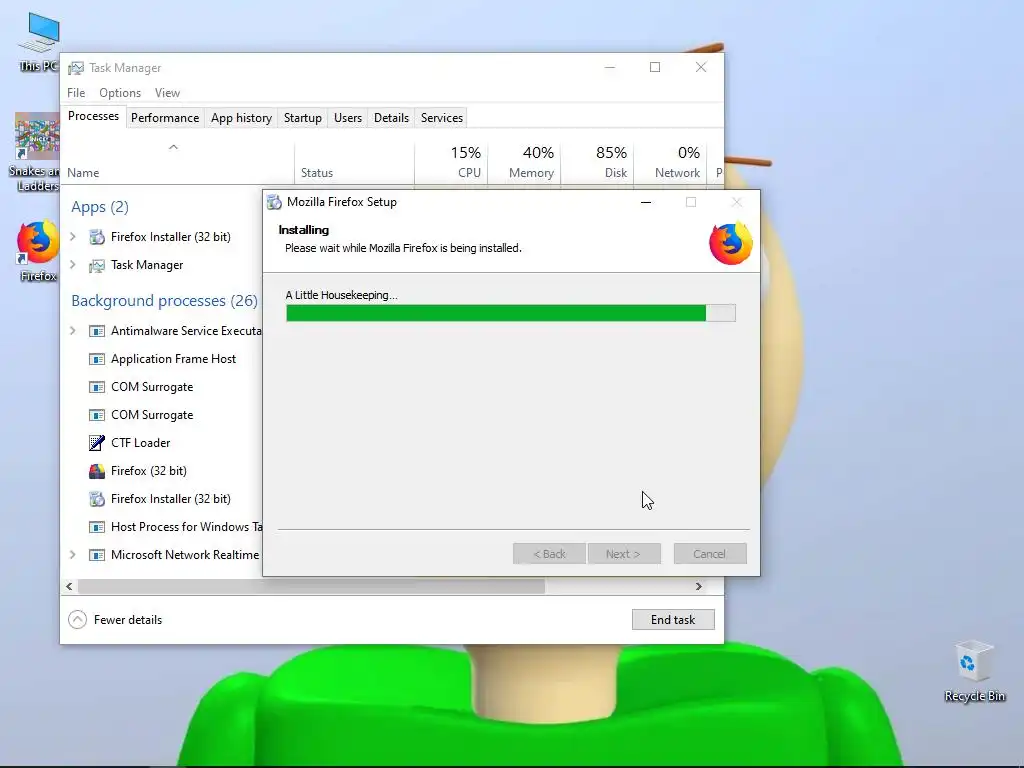Click the CTF Loader pen icon
Image resolution: width=1024 pixels, height=768 pixels.
click(97, 443)
